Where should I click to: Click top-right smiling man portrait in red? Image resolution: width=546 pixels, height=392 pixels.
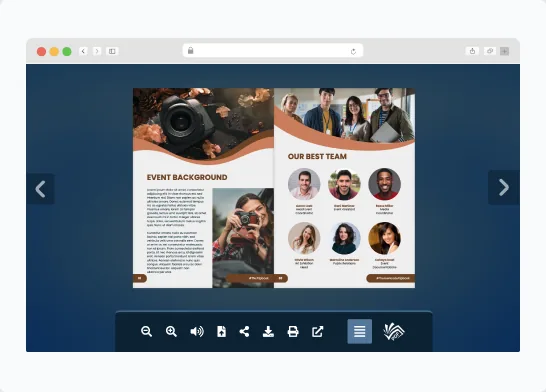pos(384,184)
